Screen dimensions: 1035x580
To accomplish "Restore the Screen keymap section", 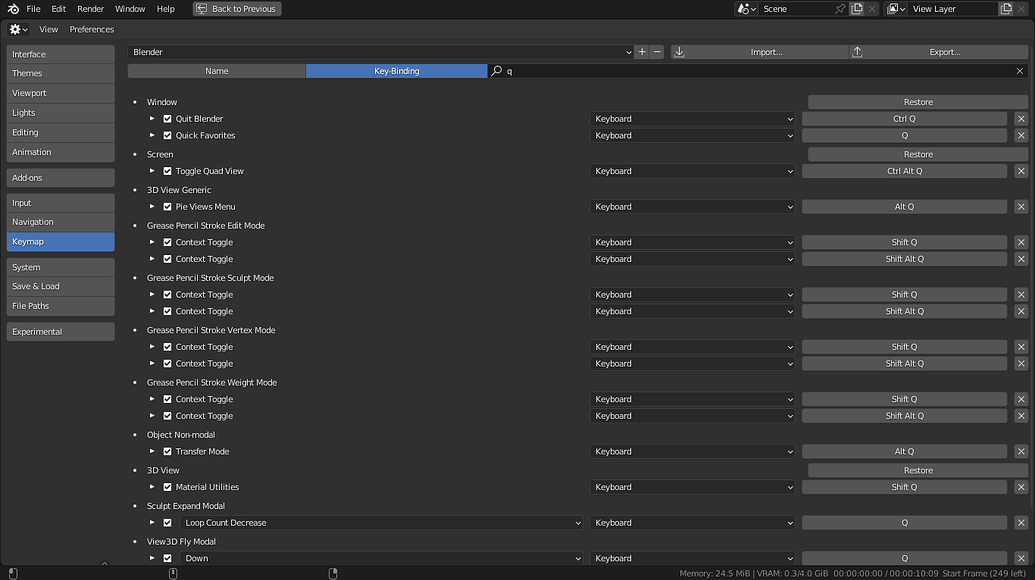I will coord(918,154).
